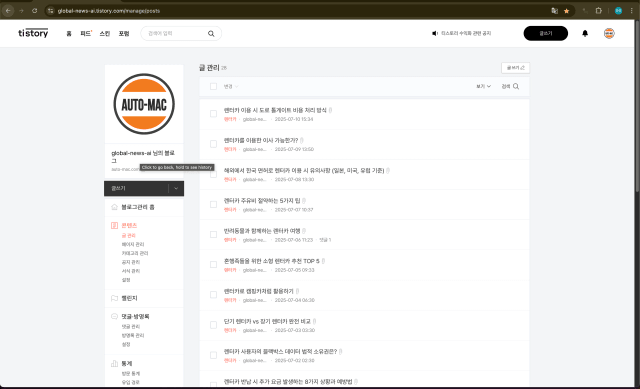The width and height of the screenshot is (640, 389).
Task: Click the large AUTO-MAC blog logo image
Action: coord(144,104)
